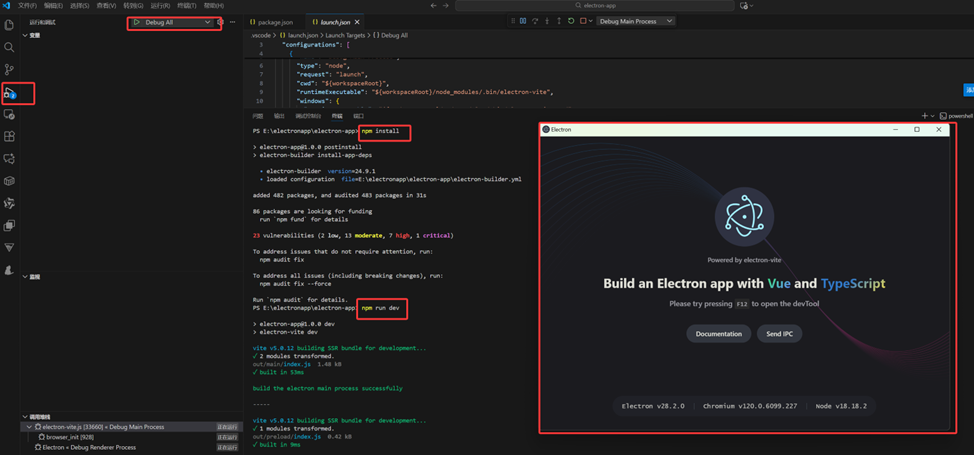
Task: Pause the debug session from the debug toolbar
Action: click(523, 21)
